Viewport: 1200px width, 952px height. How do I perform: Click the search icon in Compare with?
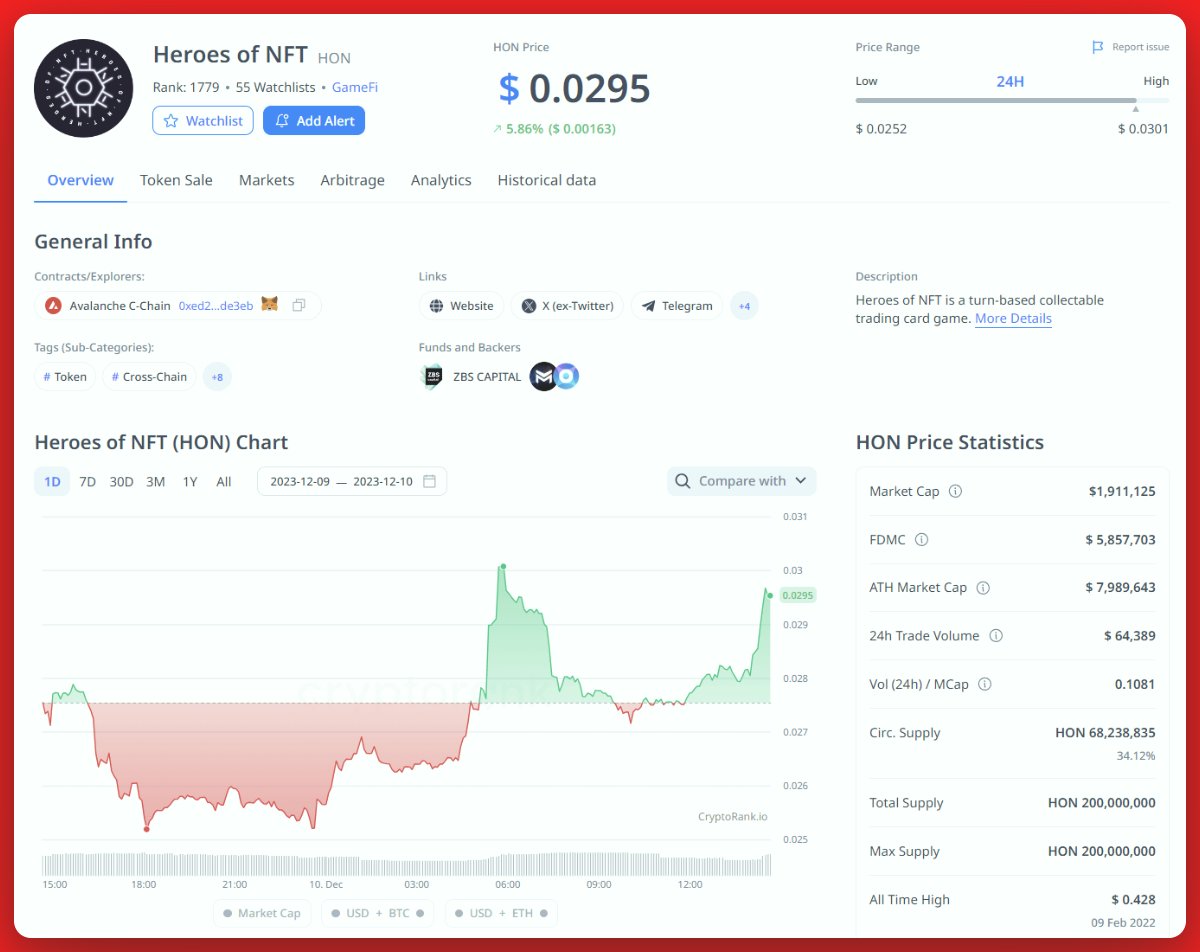pyautogui.click(x=682, y=481)
